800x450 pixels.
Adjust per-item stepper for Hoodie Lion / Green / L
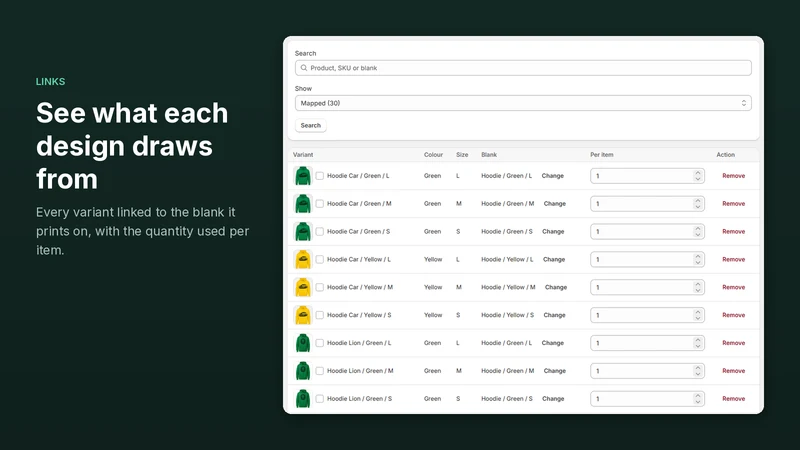pyautogui.click(x=697, y=343)
